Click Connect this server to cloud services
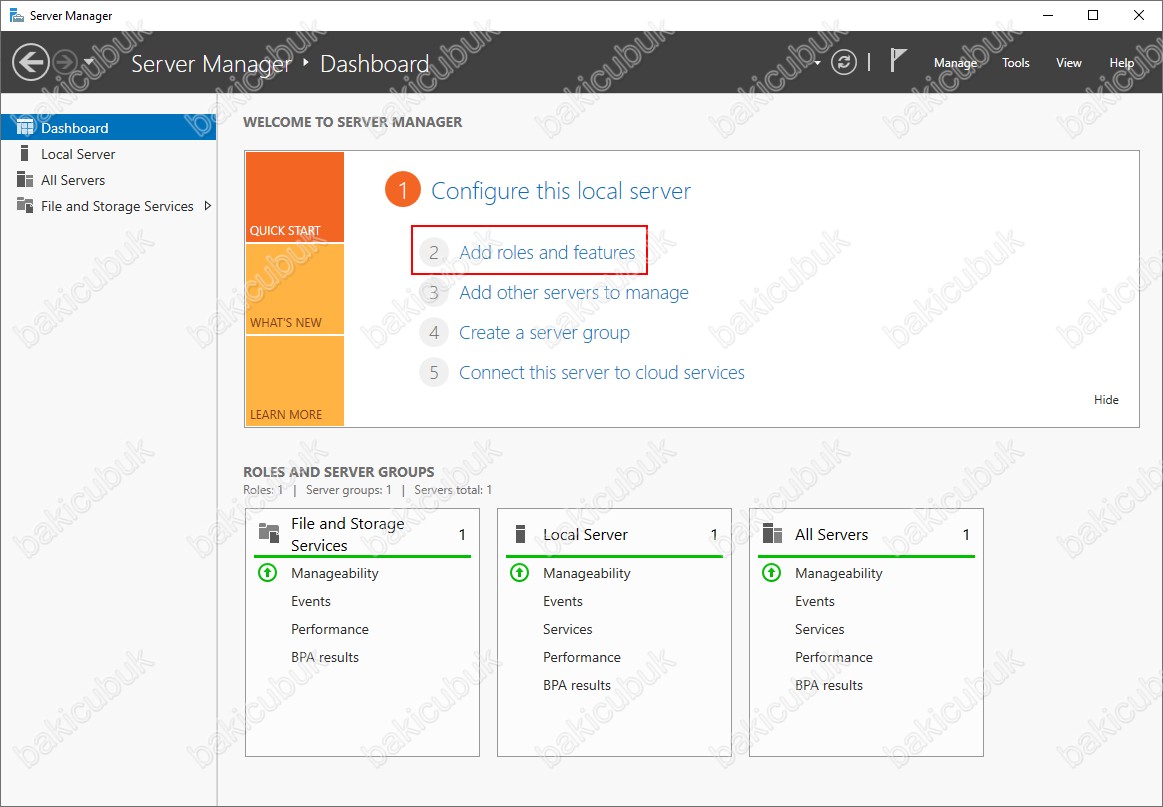1163x807 pixels. click(x=602, y=372)
